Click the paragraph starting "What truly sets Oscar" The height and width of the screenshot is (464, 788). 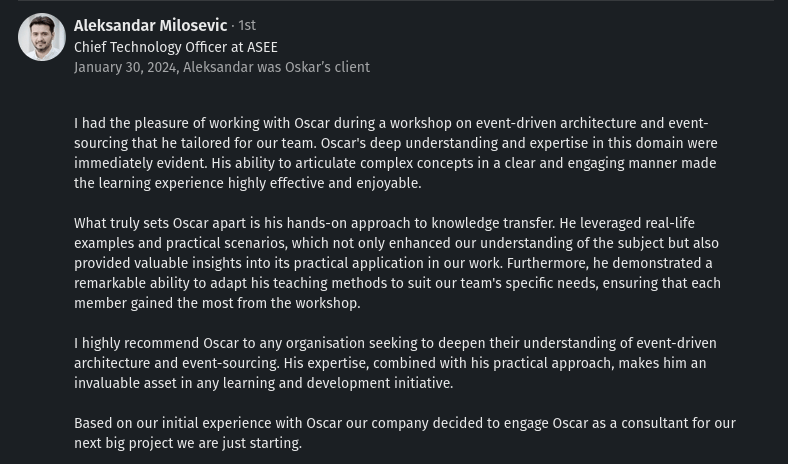click(398, 263)
